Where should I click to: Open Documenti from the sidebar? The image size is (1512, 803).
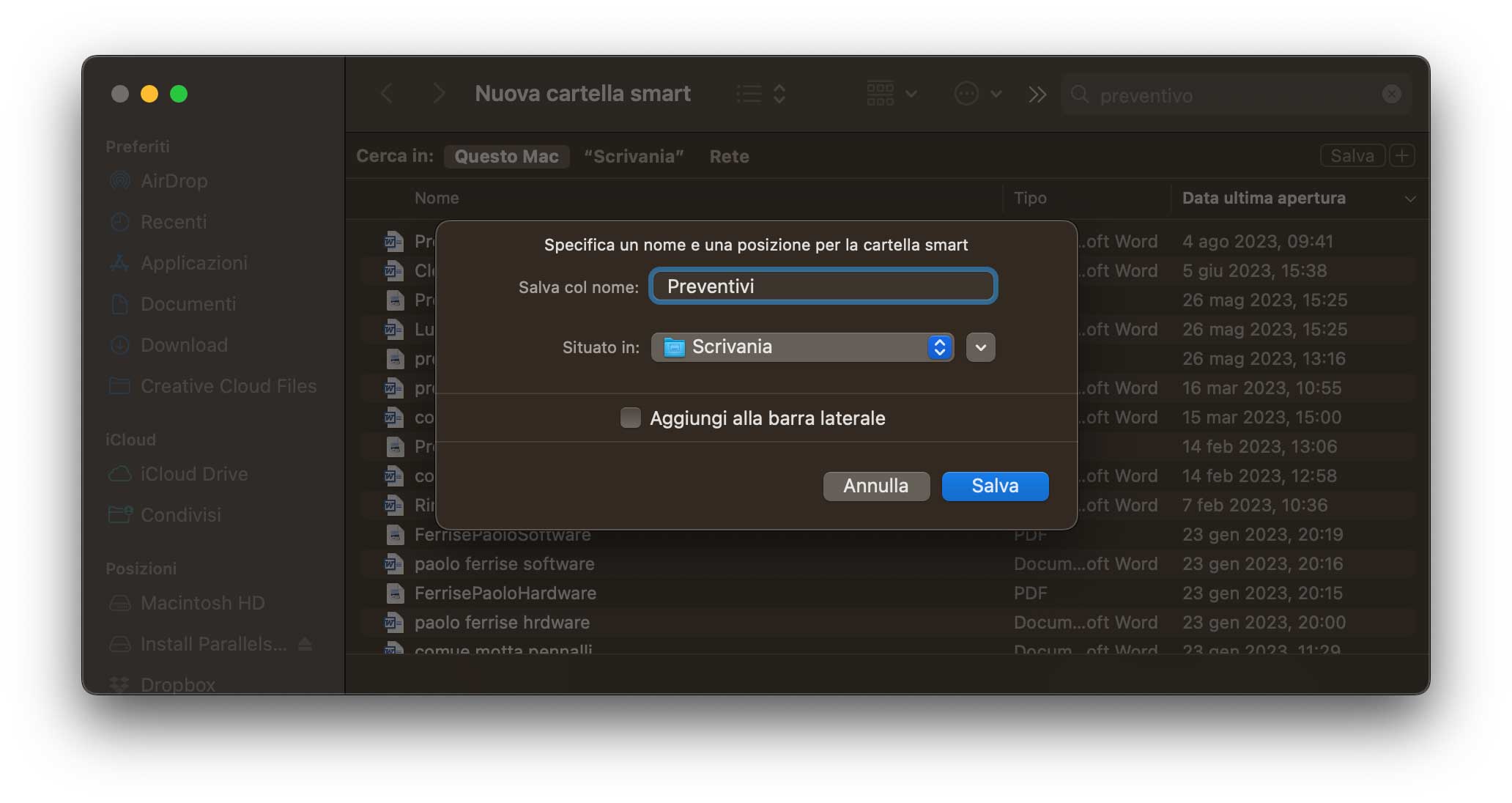[188, 304]
